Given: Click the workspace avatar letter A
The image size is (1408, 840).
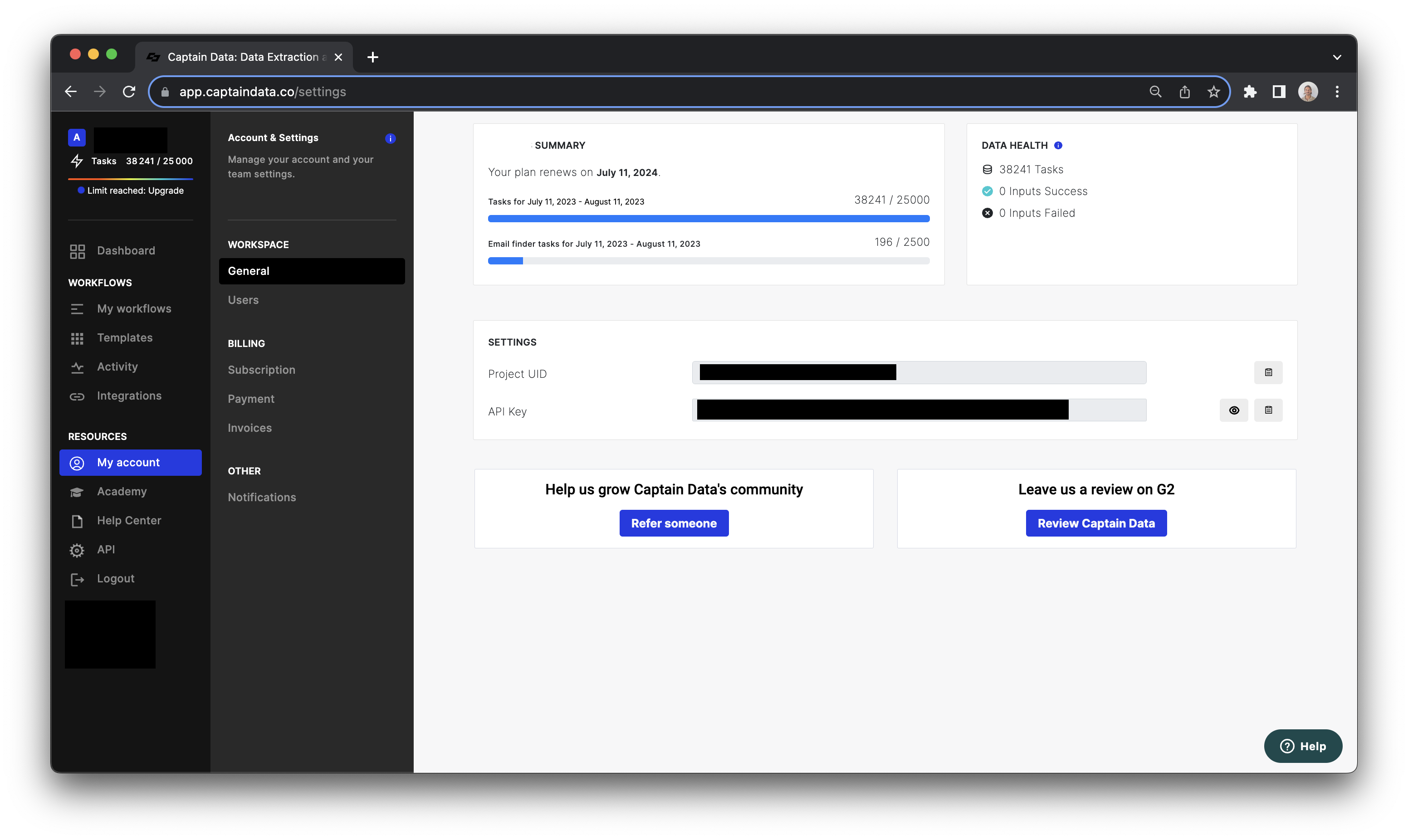Looking at the screenshot, I should 77,137.
